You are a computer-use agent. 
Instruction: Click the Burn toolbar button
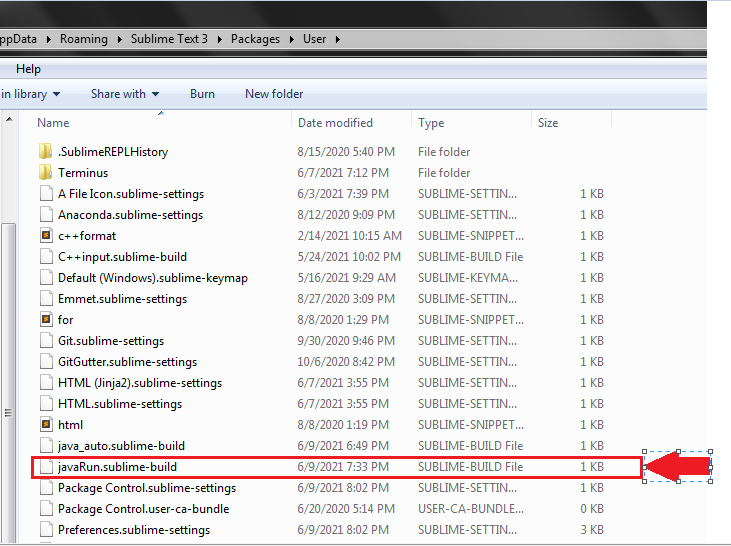coord(202,94)
